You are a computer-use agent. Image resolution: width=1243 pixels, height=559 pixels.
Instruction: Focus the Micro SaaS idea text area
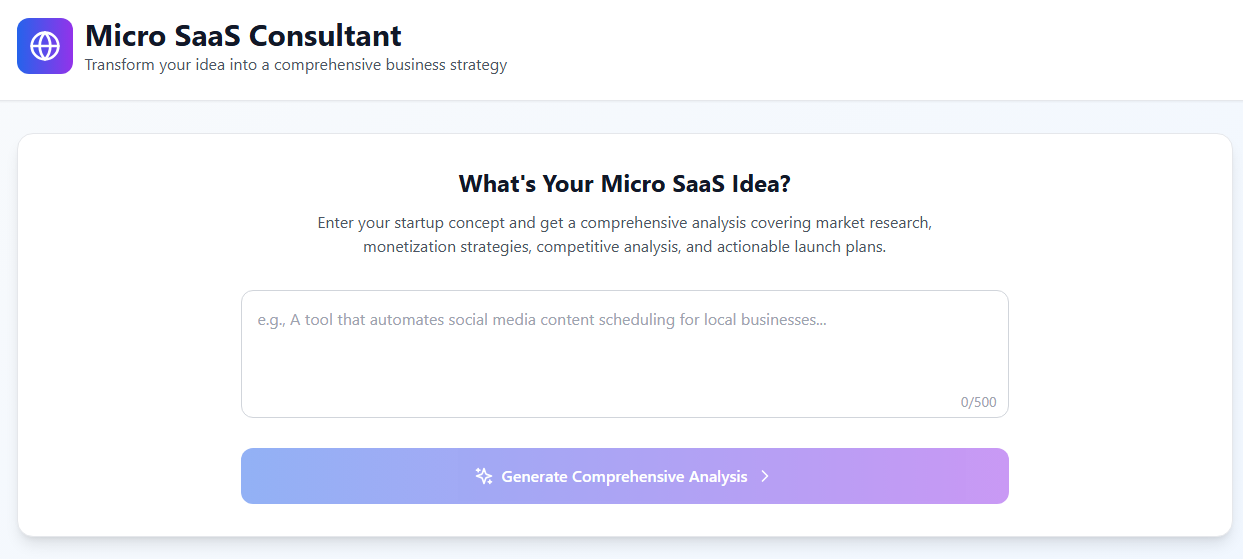(x=624, y=353)
